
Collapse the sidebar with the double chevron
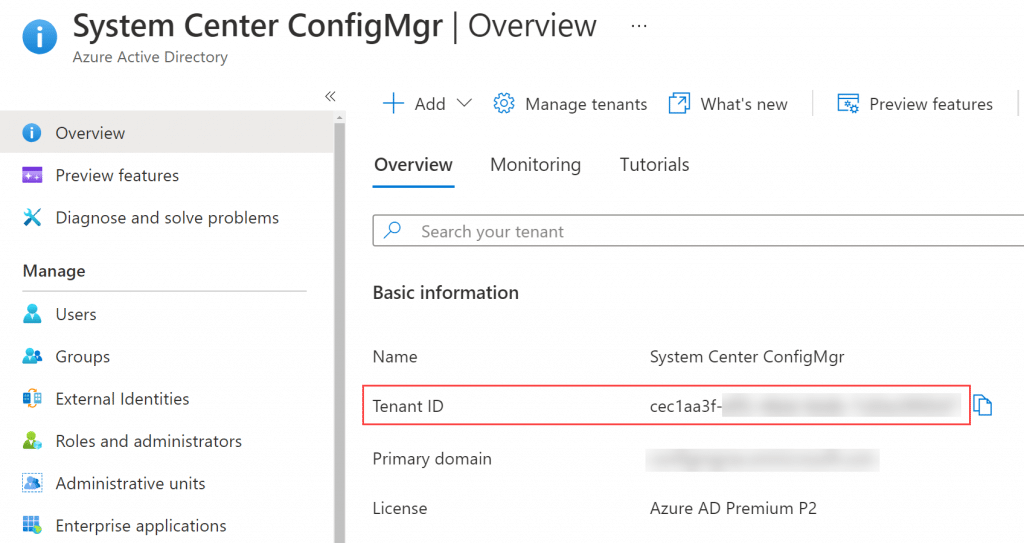pyautogui.click(x=330, y=97)
